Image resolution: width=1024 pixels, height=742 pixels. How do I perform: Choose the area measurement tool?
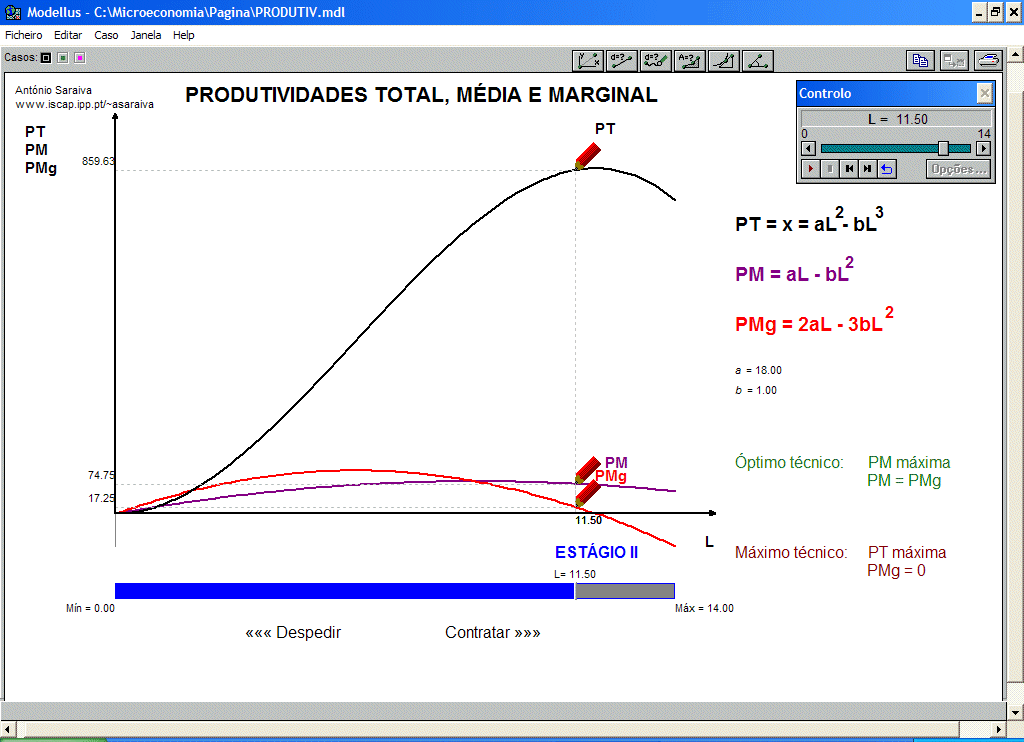(690, 61)
